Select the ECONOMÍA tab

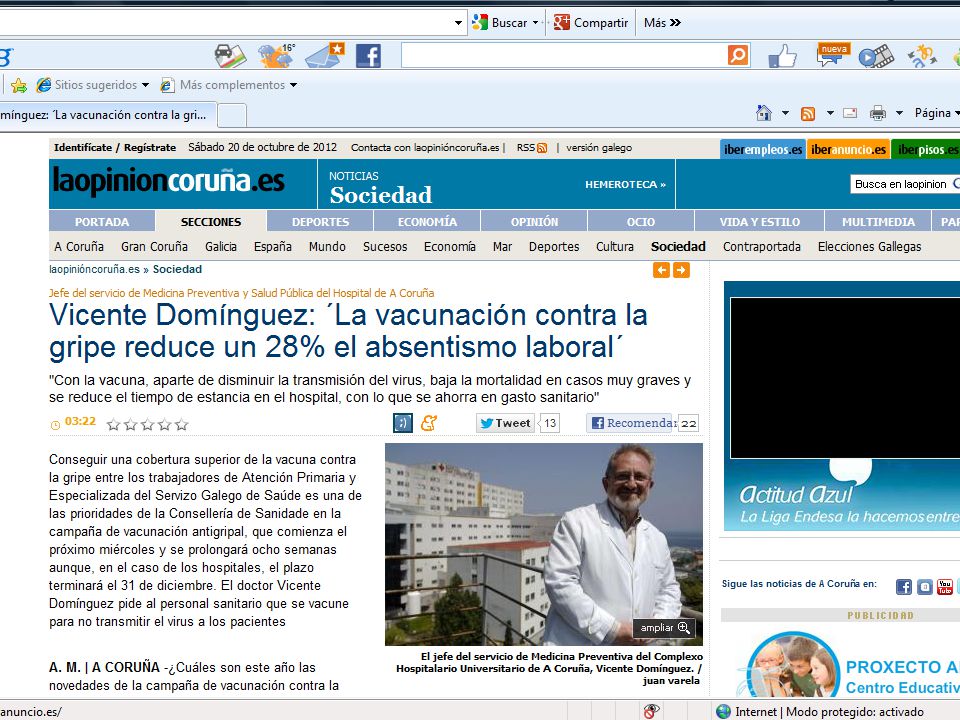pyautogui.click(x=427, y=221)
